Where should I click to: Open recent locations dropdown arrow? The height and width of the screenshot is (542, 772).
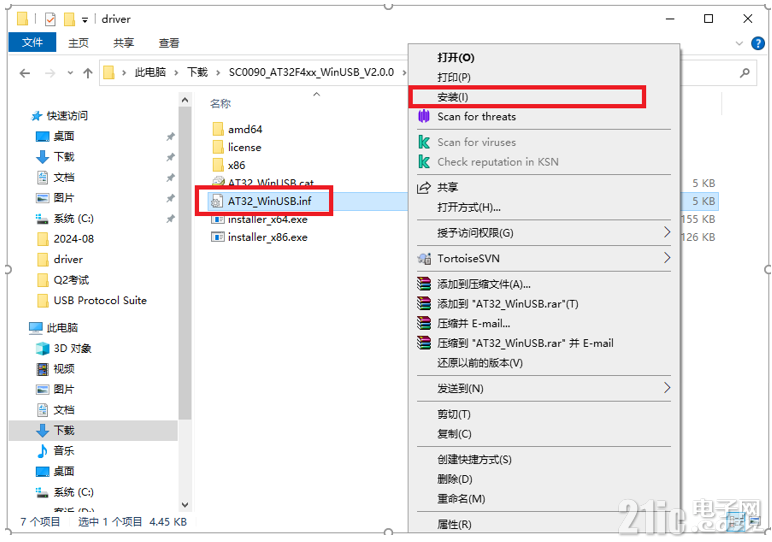point(70,73)
